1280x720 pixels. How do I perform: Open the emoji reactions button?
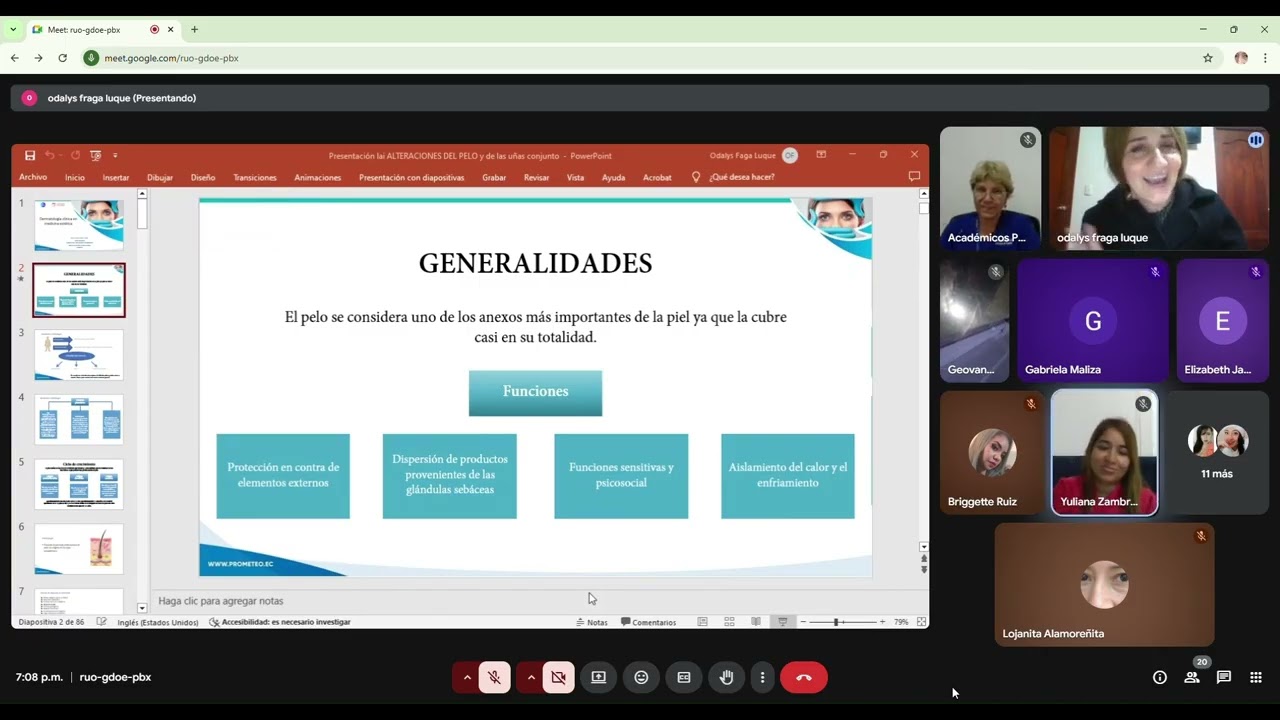(641, 677)
